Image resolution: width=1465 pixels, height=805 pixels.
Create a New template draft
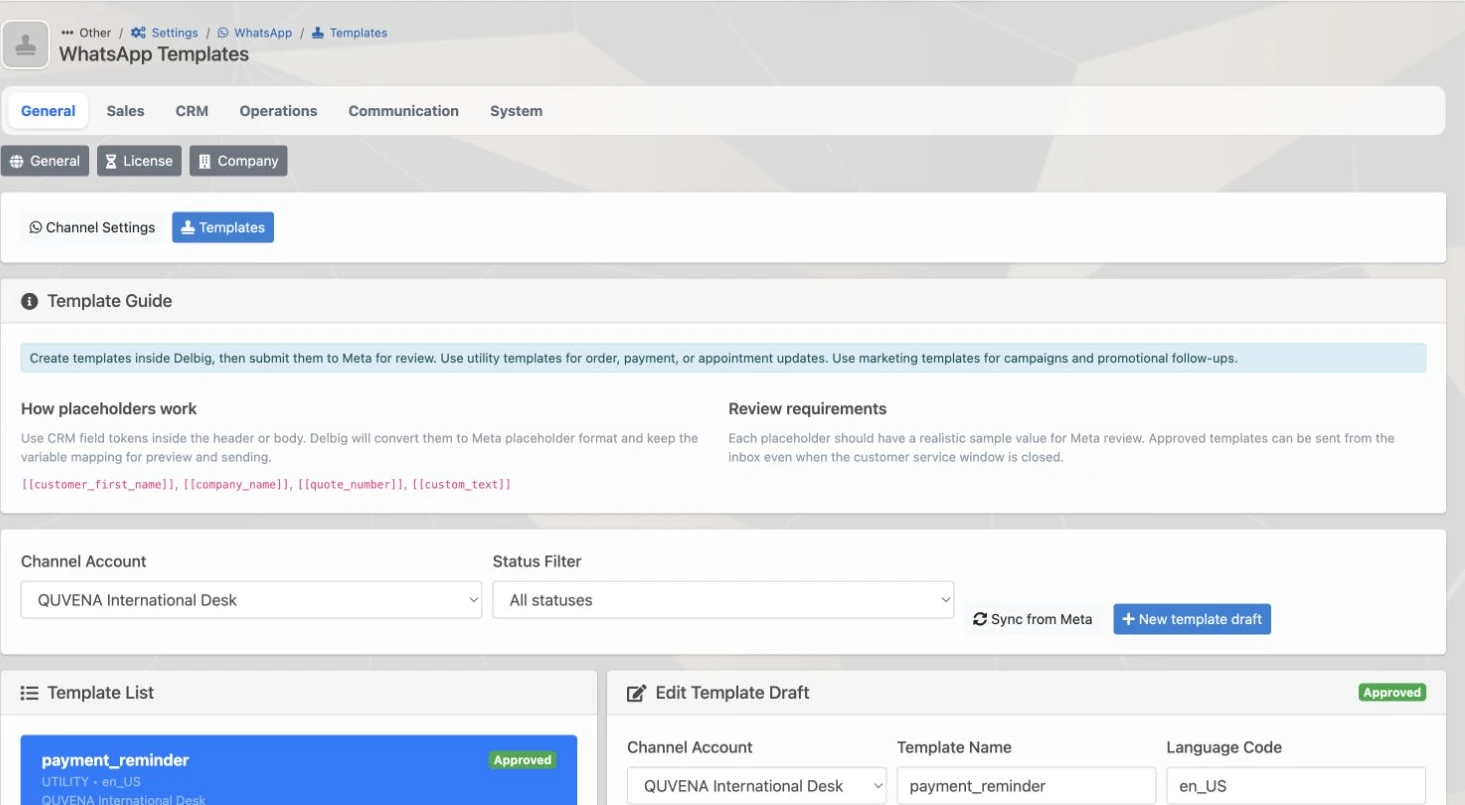pos(1192,619)
